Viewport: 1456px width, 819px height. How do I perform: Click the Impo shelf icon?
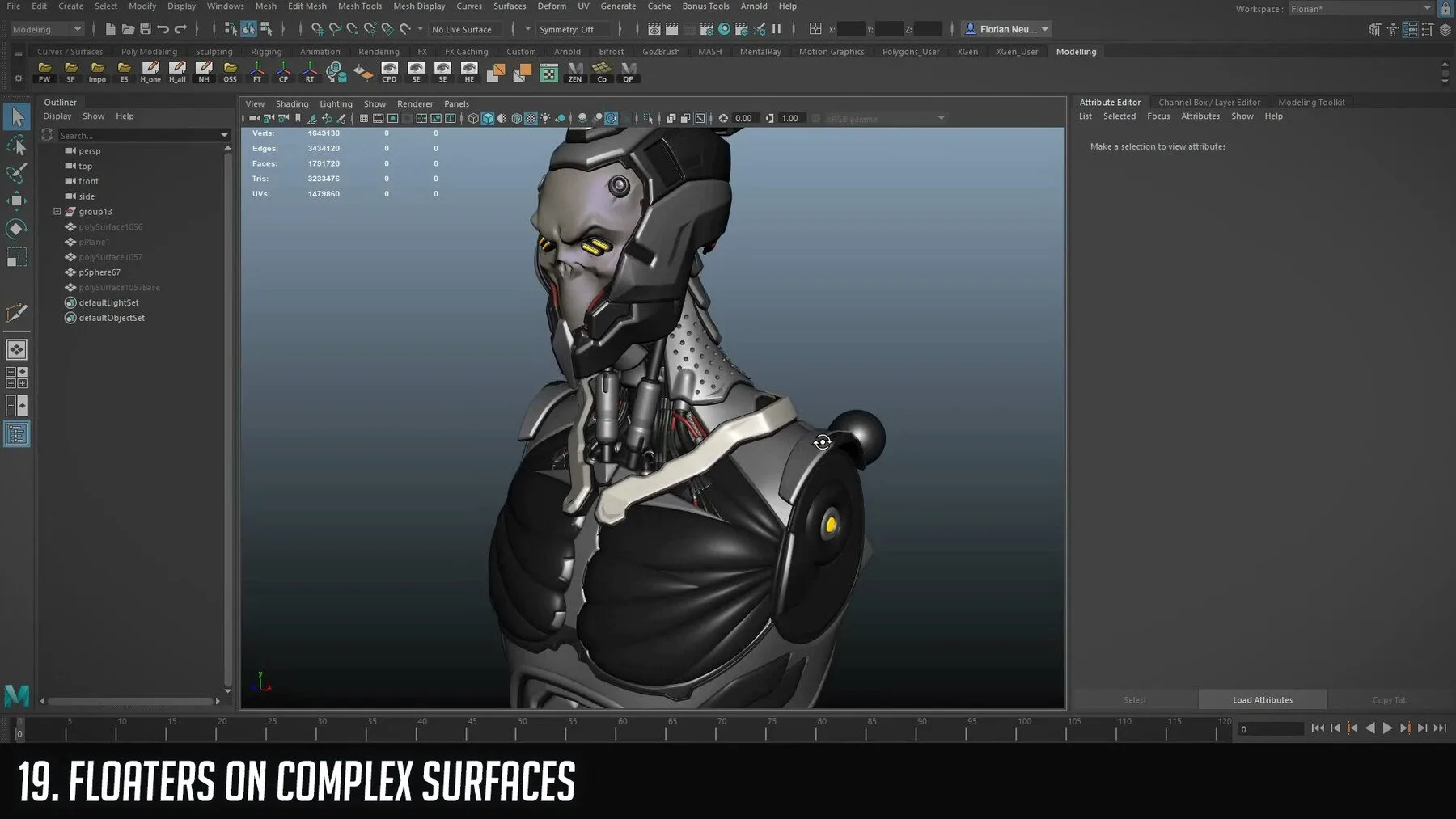(97, 72)
